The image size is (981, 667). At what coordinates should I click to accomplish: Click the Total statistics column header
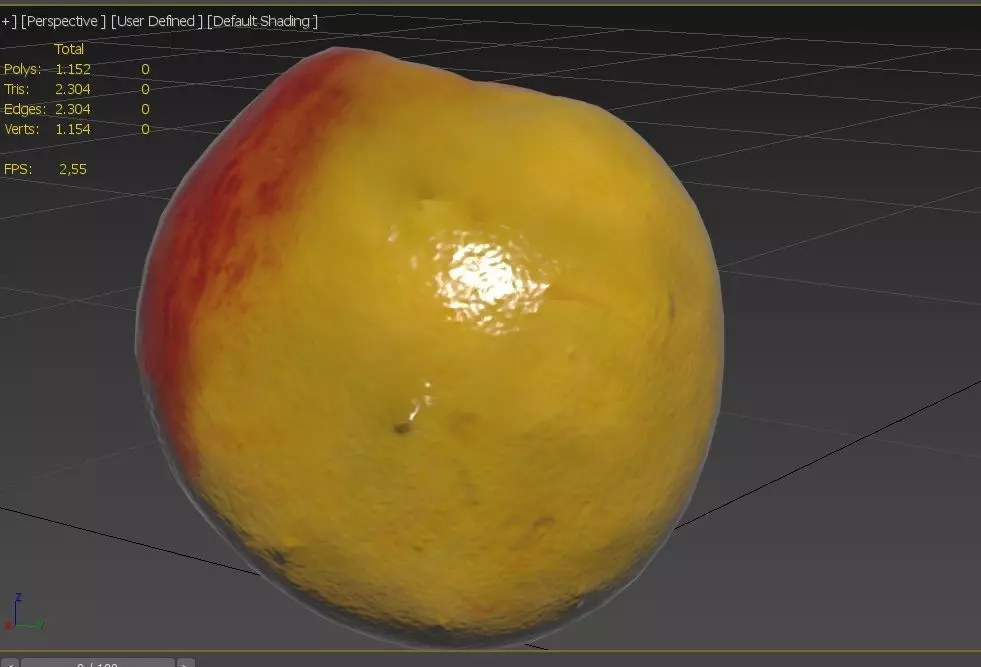(x=69, y=49)
